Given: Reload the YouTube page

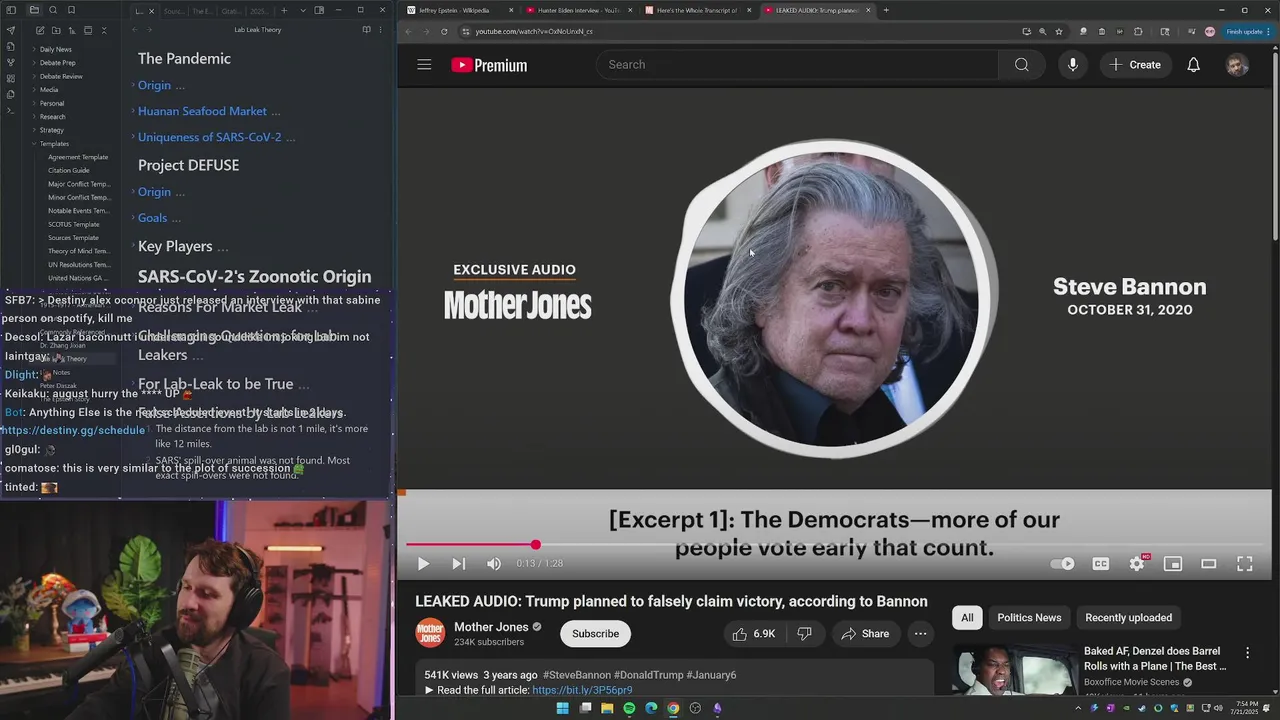Looking at the screenshot, I should coord(444,31).
